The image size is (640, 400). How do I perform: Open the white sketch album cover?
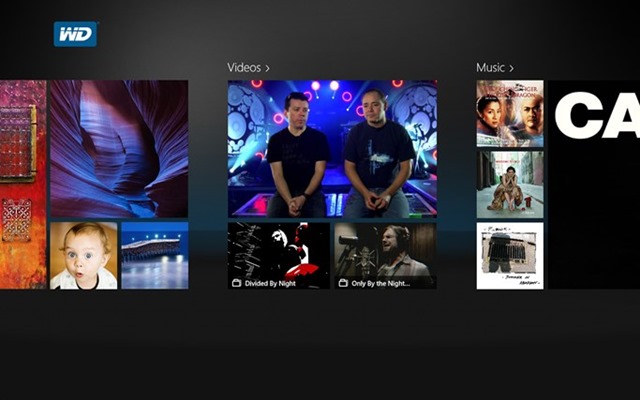click(x=509, y=256)
